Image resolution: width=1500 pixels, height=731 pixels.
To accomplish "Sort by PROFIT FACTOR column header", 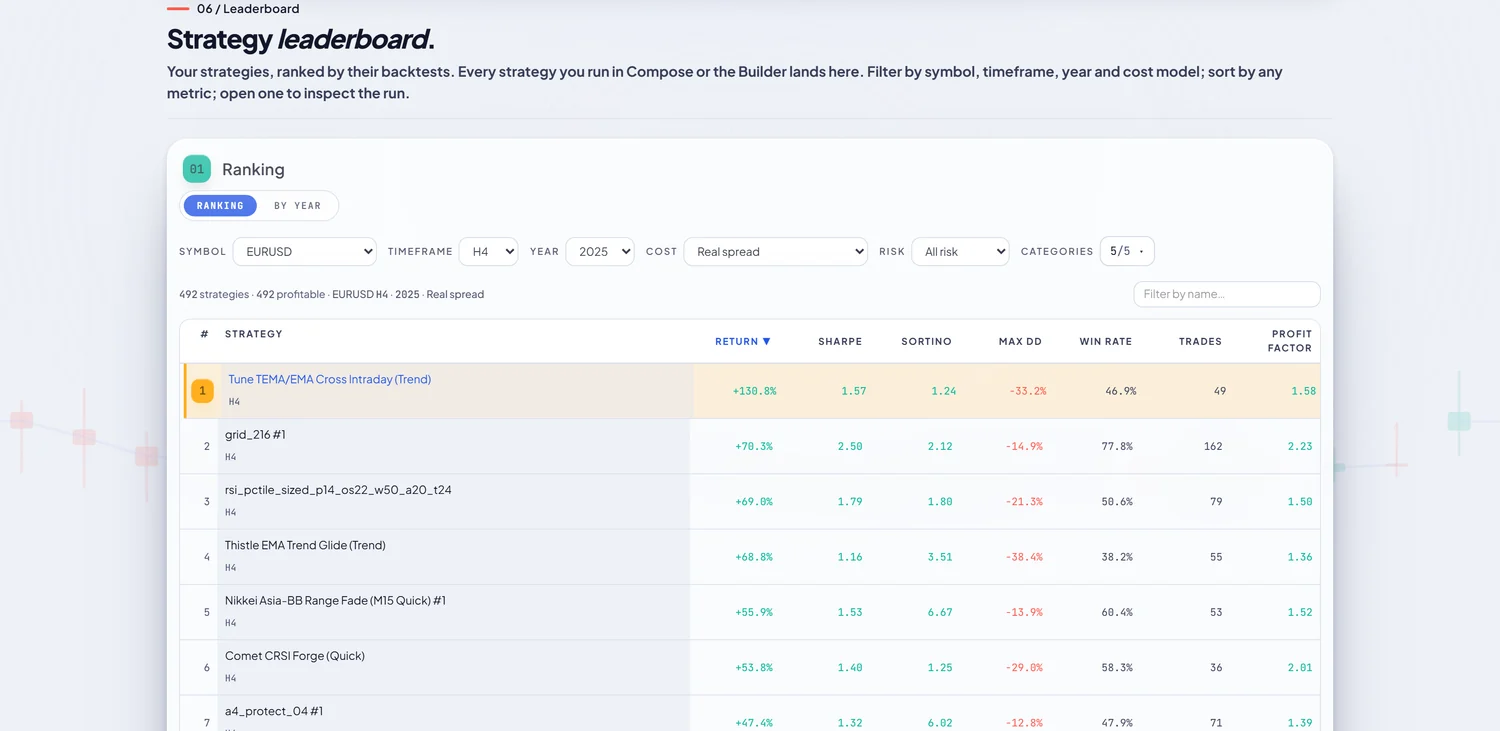I will point(1290,341).
